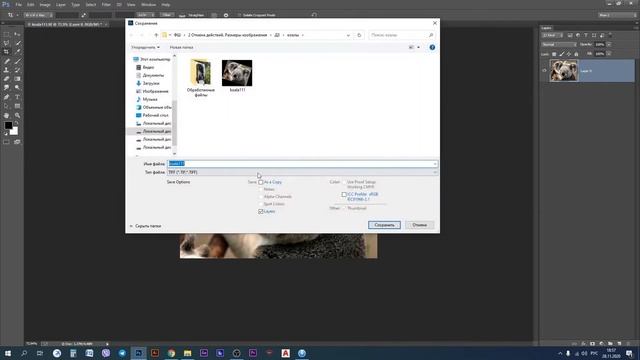Lock transparent pixels in Layers panel
Viewport: 640px width, 360px height.
coord(554,54)
